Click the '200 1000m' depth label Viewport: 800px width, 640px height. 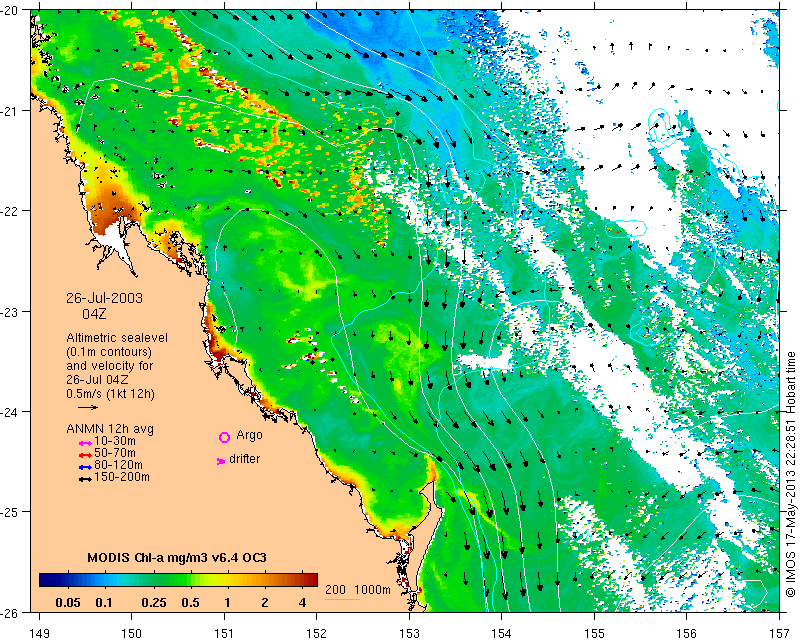point(358,589)
